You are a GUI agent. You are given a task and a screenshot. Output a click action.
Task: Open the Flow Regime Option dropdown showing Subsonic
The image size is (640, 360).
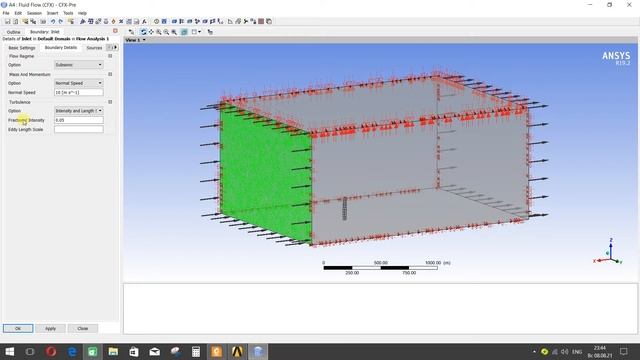79,65
